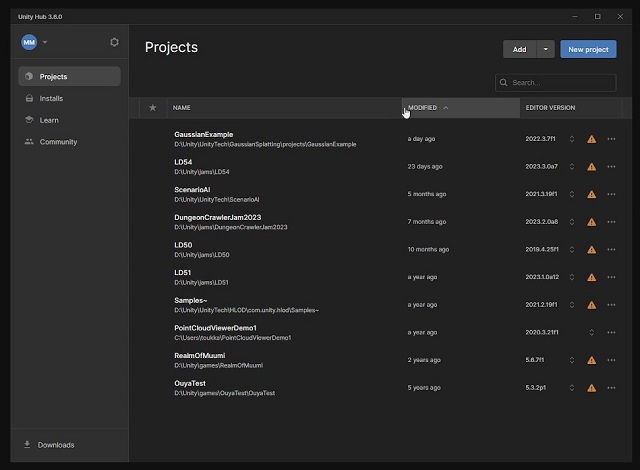Open Preferences gear icon in sidebar

point(114,42)
